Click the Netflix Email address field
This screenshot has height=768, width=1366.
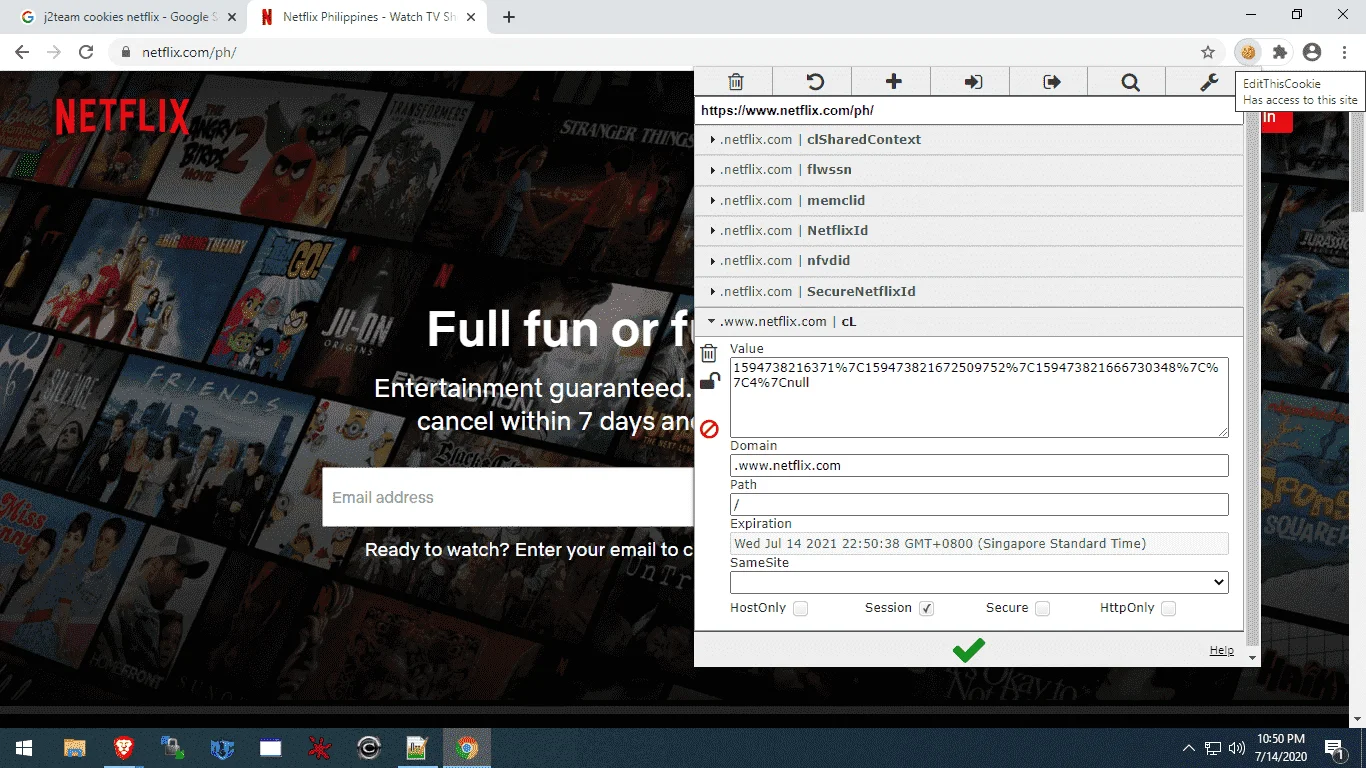pyautogui.click(x=508, y=497)
